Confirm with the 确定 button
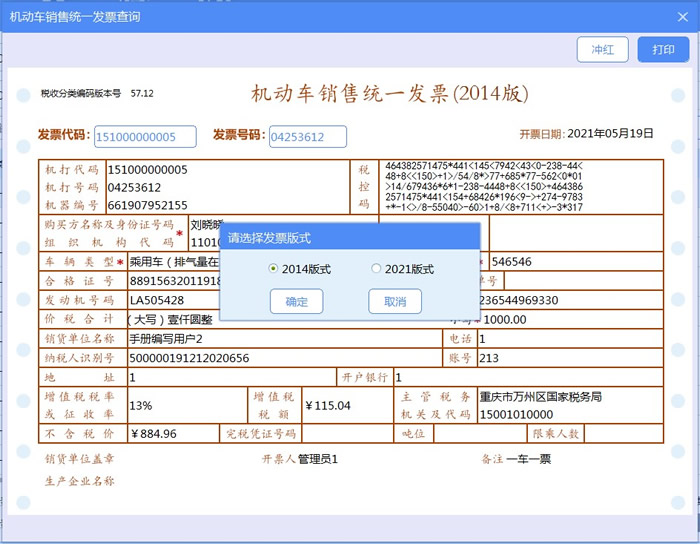The height and width of the screenshot is (544, 700). click(296, 301)
